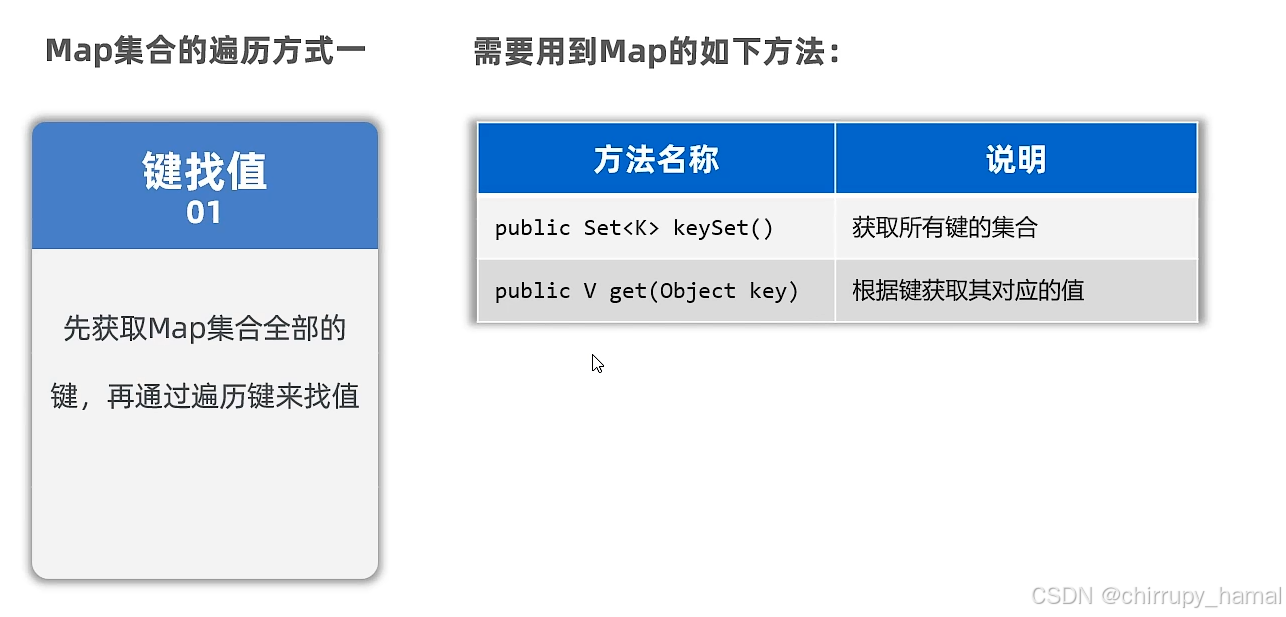Click the cell 'public Set<K> keySet()'
1286x617 pixels.
[656, 227]
